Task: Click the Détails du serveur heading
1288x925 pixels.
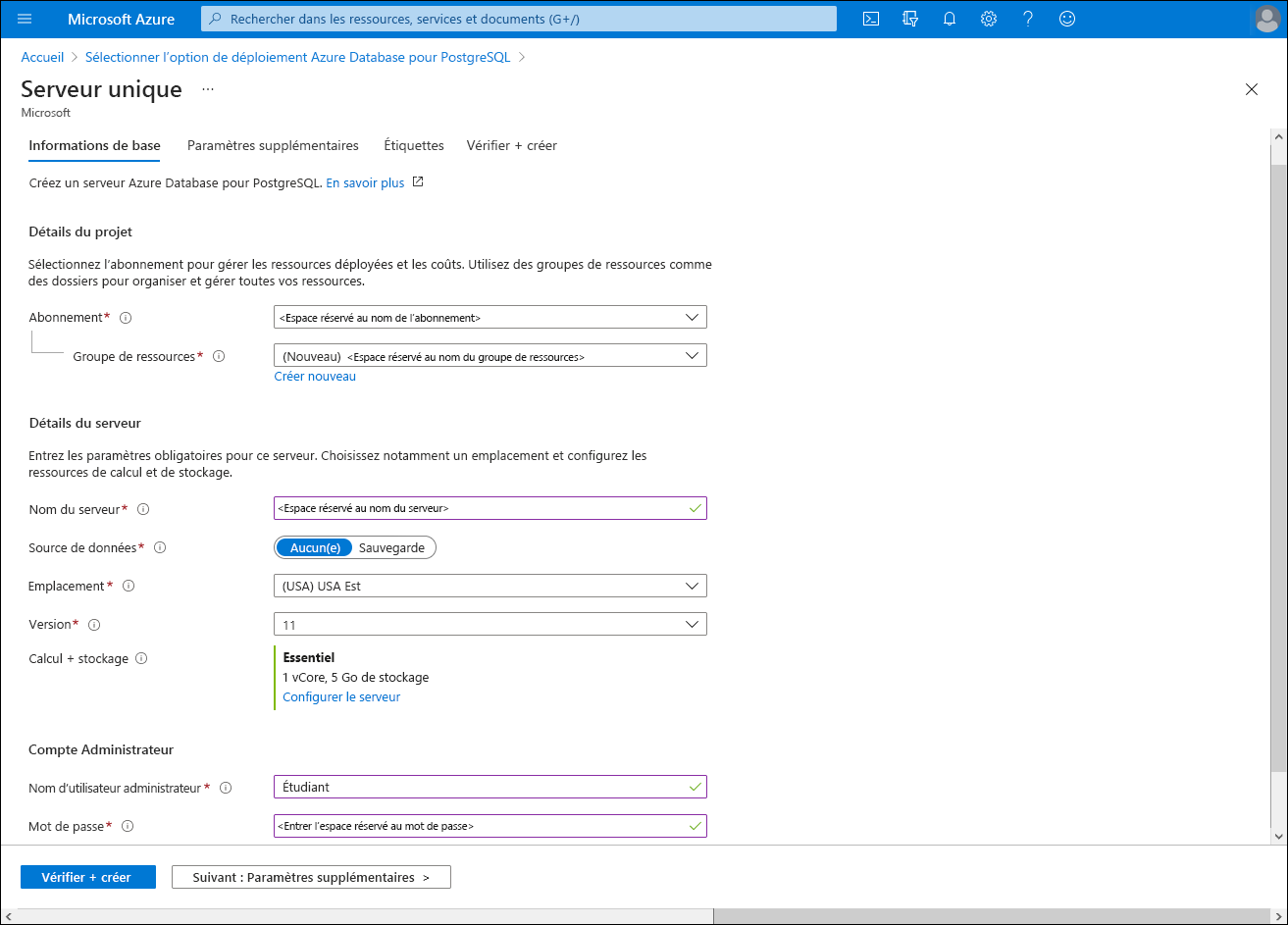Action: pyautogui.click(x=85, y=424)
